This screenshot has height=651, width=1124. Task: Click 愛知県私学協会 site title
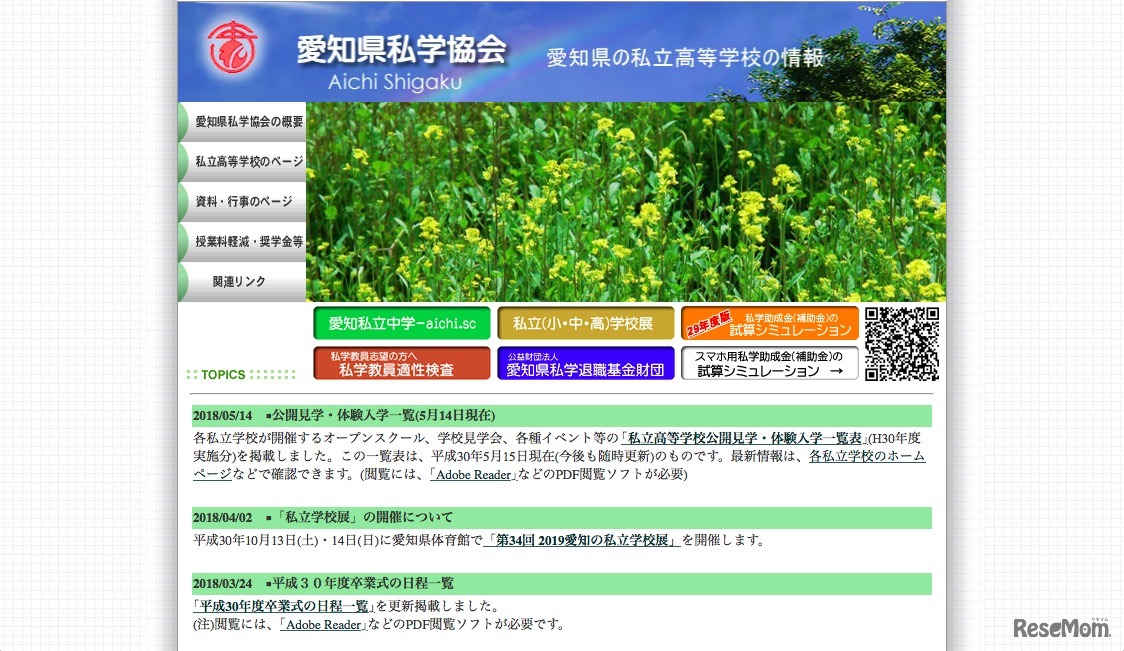point(401,50)
